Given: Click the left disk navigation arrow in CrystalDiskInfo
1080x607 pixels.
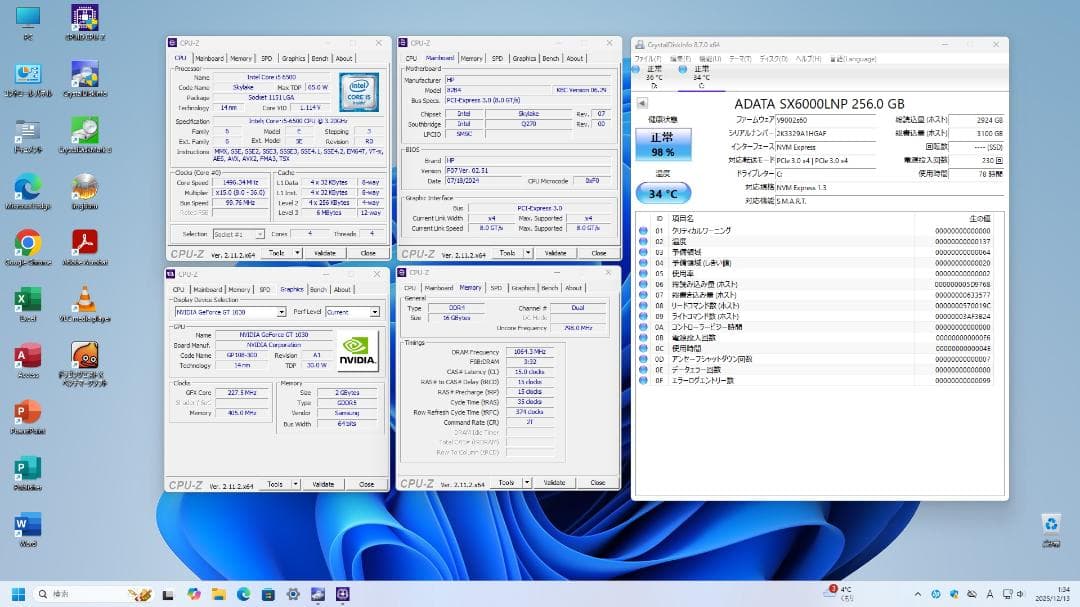Looking at the screenshot, I should click(x=641, y=101).
